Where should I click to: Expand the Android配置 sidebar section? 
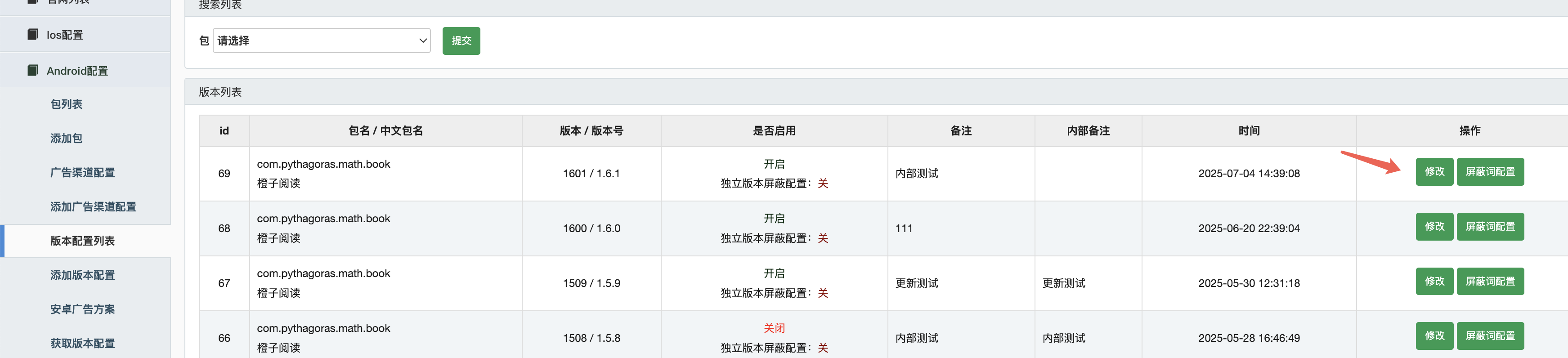click(x=77, y=71)
